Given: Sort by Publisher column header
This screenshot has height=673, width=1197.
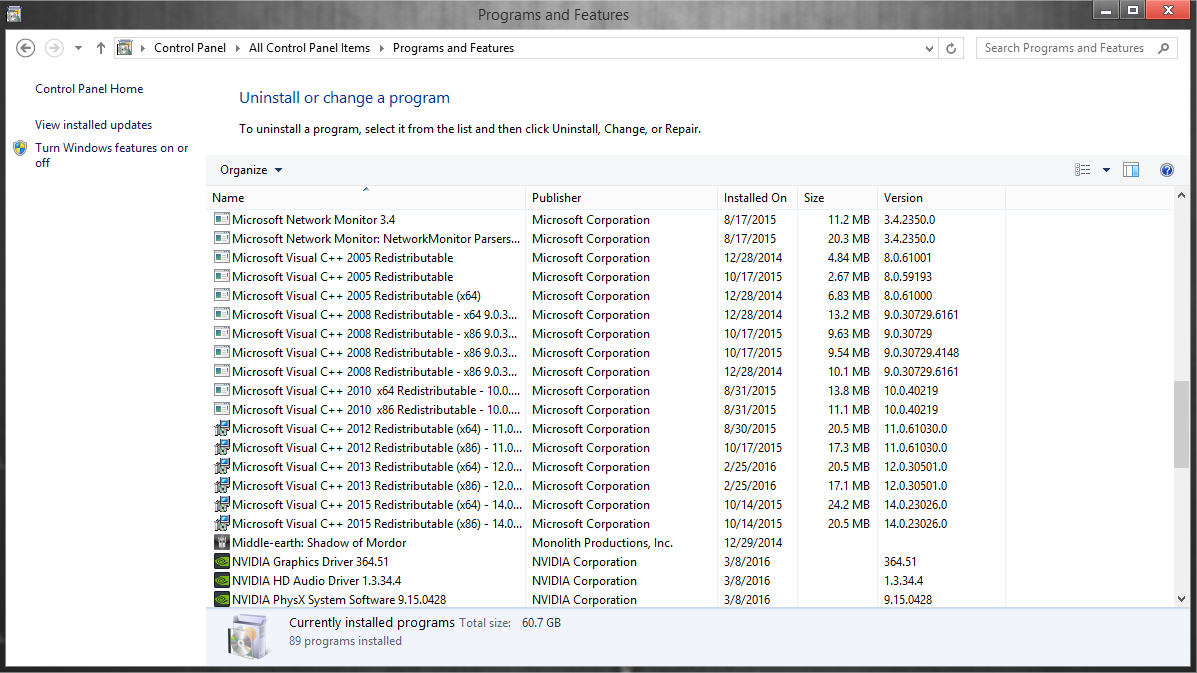Looking at the screenshot, I should pyautogui.click(x=621, y=198).
